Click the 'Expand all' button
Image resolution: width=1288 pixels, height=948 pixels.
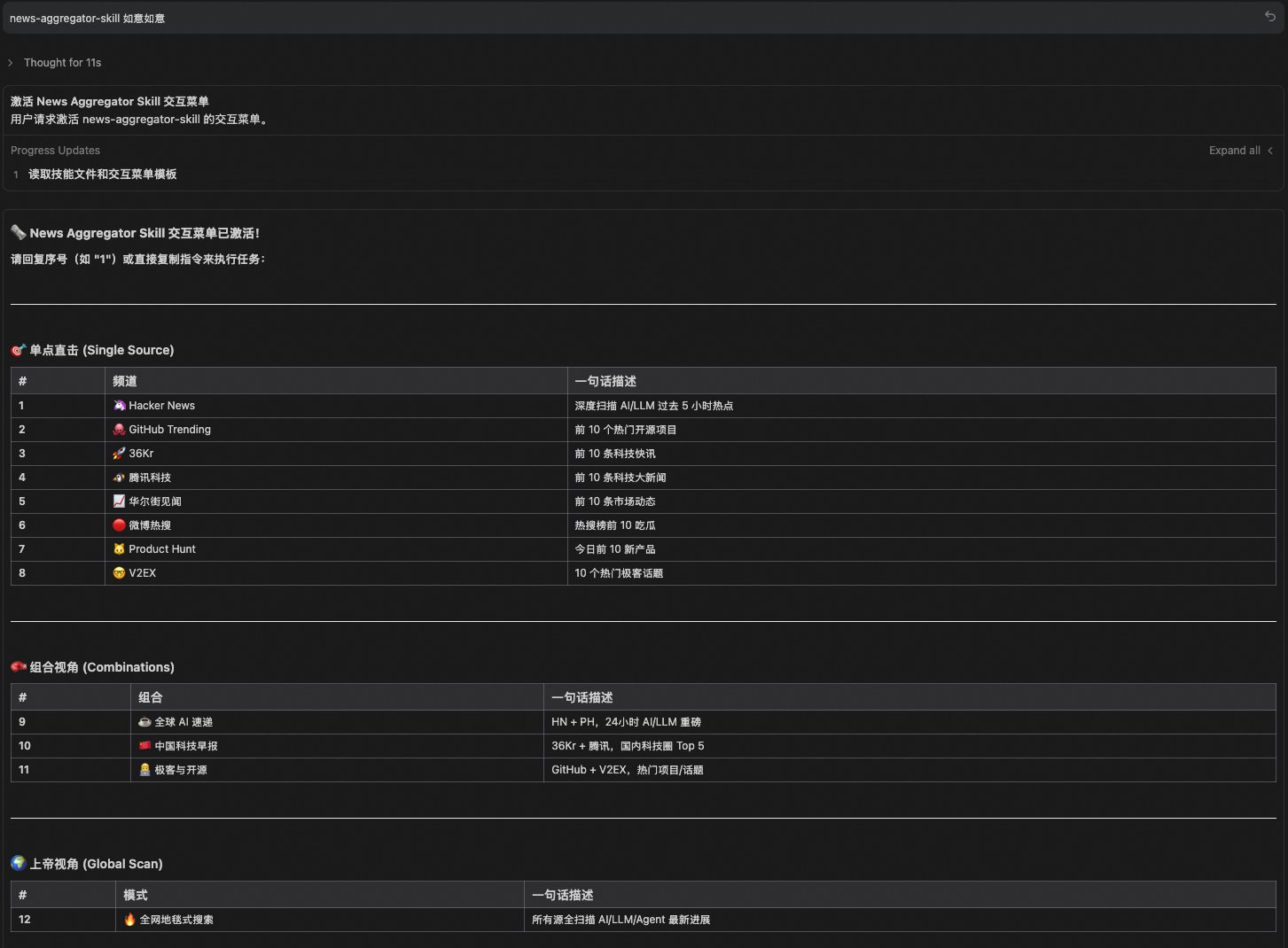click(1234, 151)
